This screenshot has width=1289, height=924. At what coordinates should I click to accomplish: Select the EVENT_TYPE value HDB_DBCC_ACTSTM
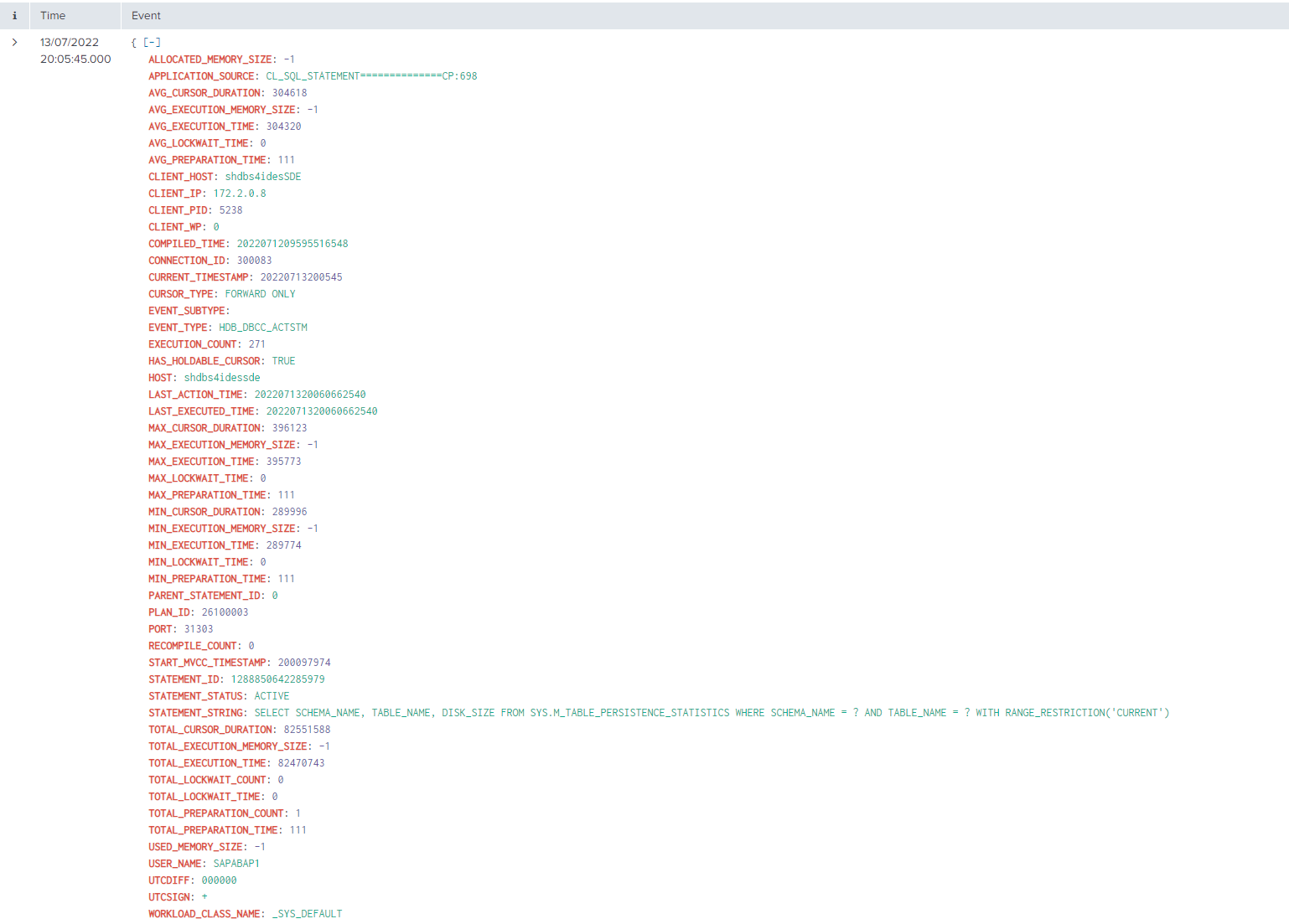tap(262, 328)
